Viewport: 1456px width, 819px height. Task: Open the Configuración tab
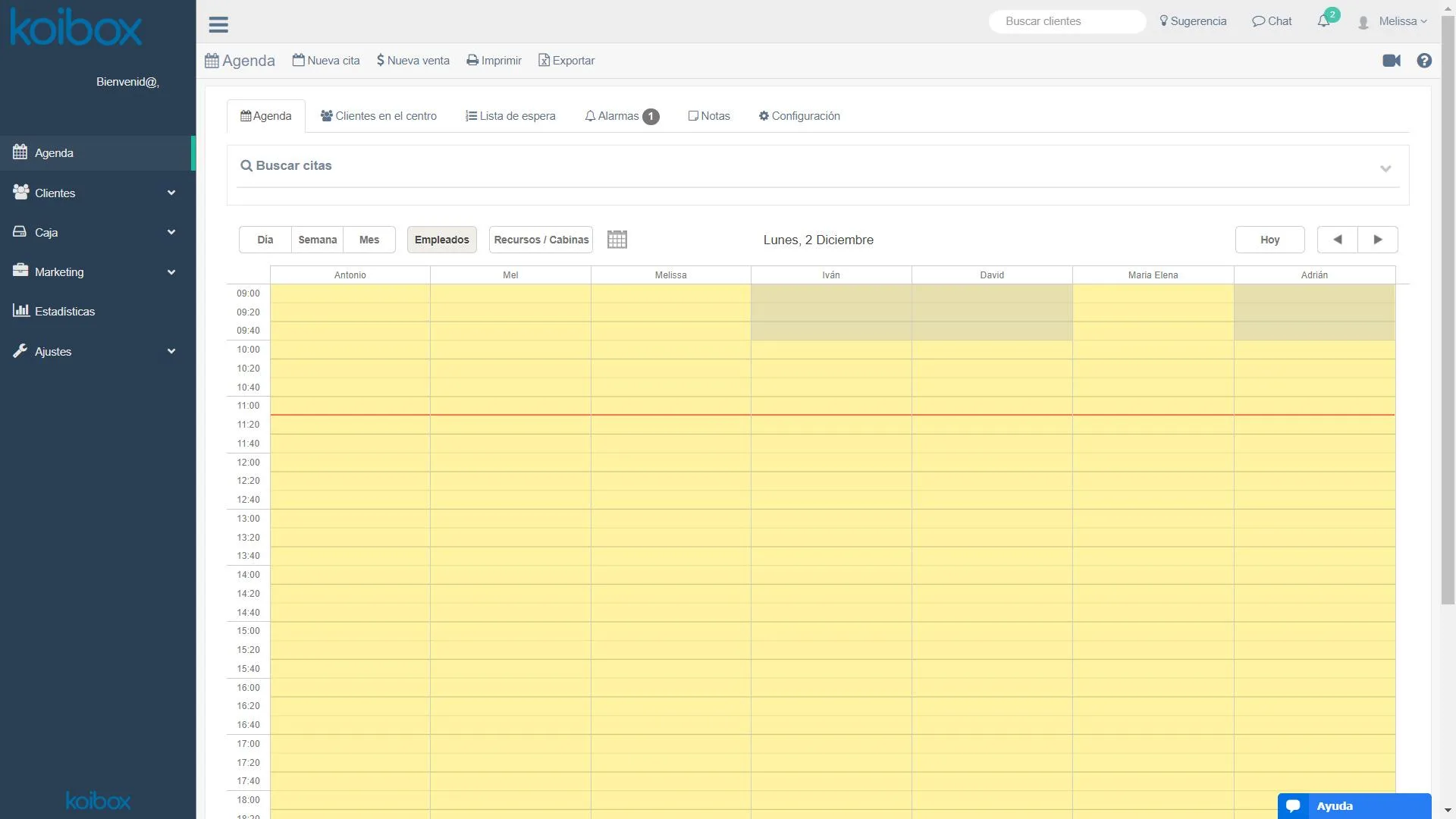799,116
